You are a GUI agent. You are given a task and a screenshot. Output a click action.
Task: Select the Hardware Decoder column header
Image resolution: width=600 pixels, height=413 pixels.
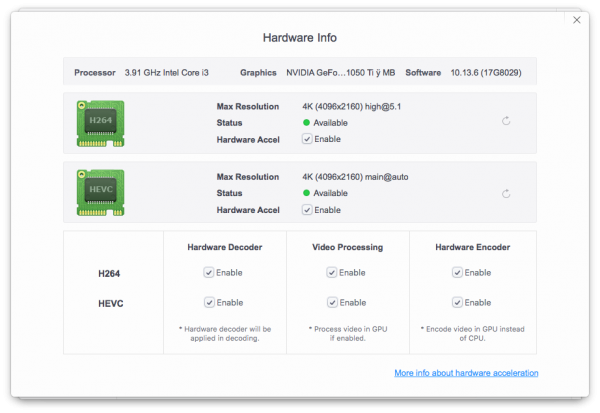(x=225, y=247)
